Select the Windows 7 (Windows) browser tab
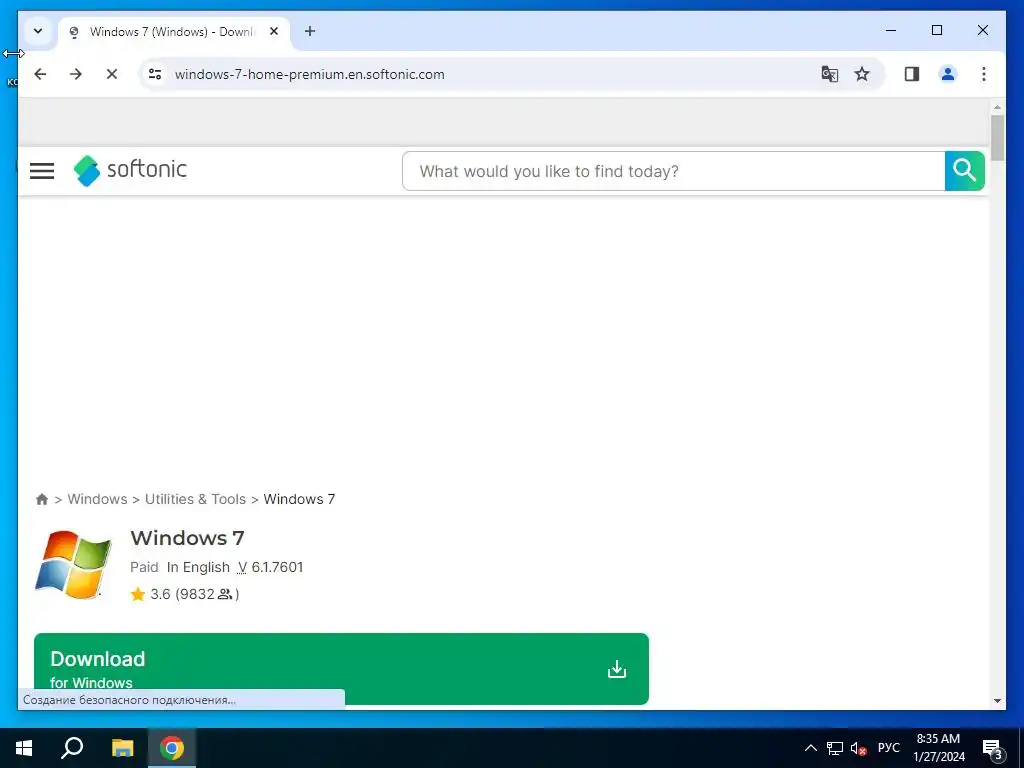The height and width of the screenshot is (768, 1024). (173, 31)
